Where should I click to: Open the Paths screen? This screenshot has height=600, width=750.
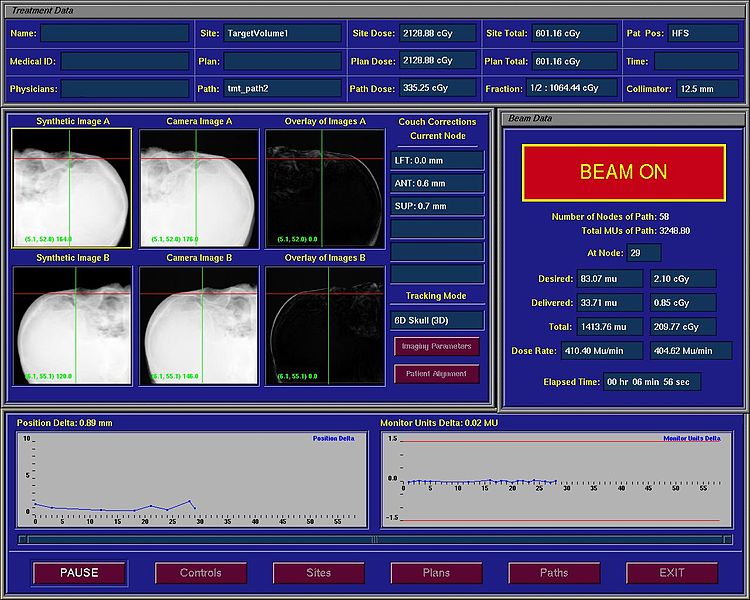click(554, 573)
